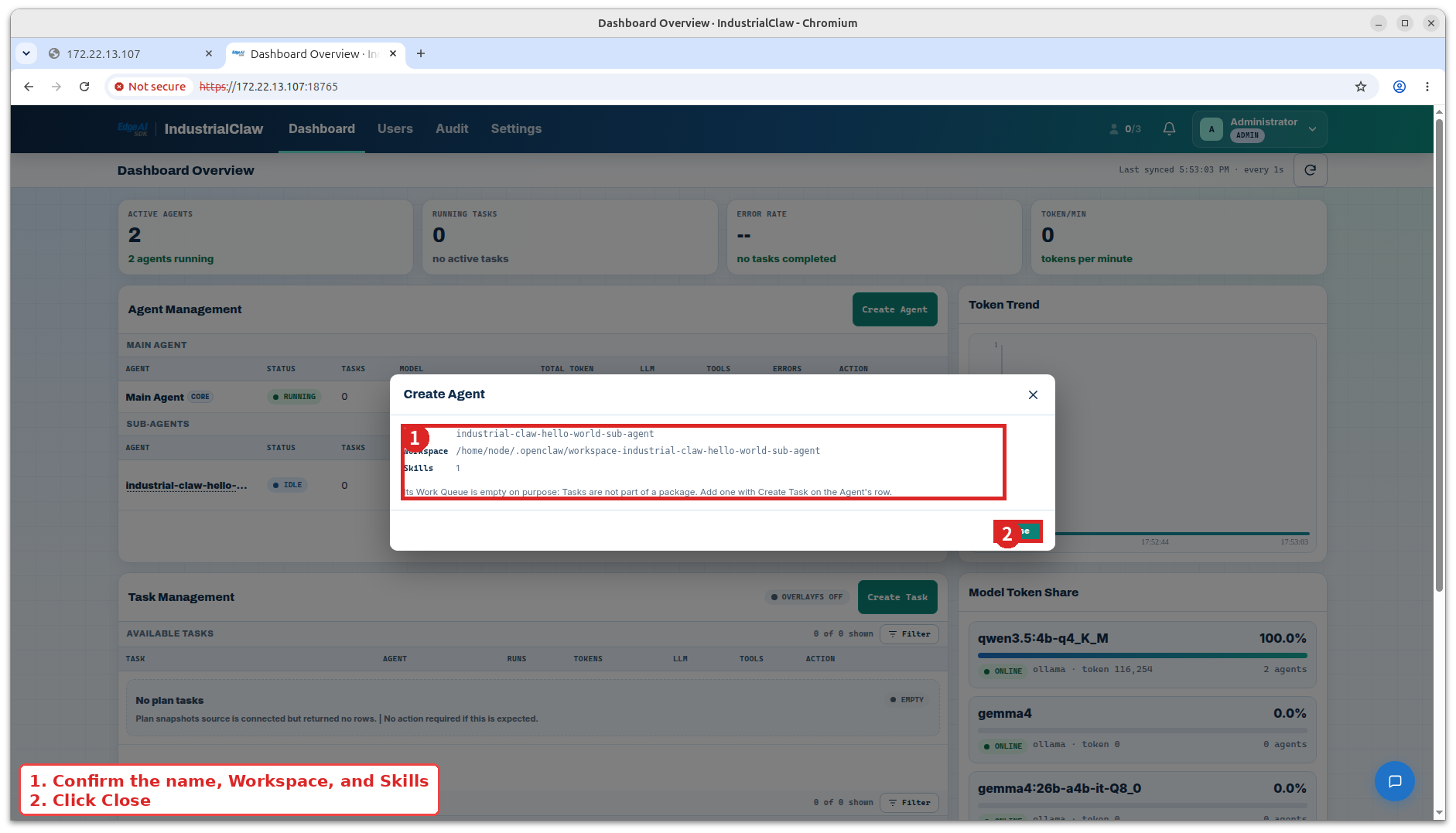The image size is (1456, 833).
Task: Click the Not secure site info badge
Action: click(150, 87)
